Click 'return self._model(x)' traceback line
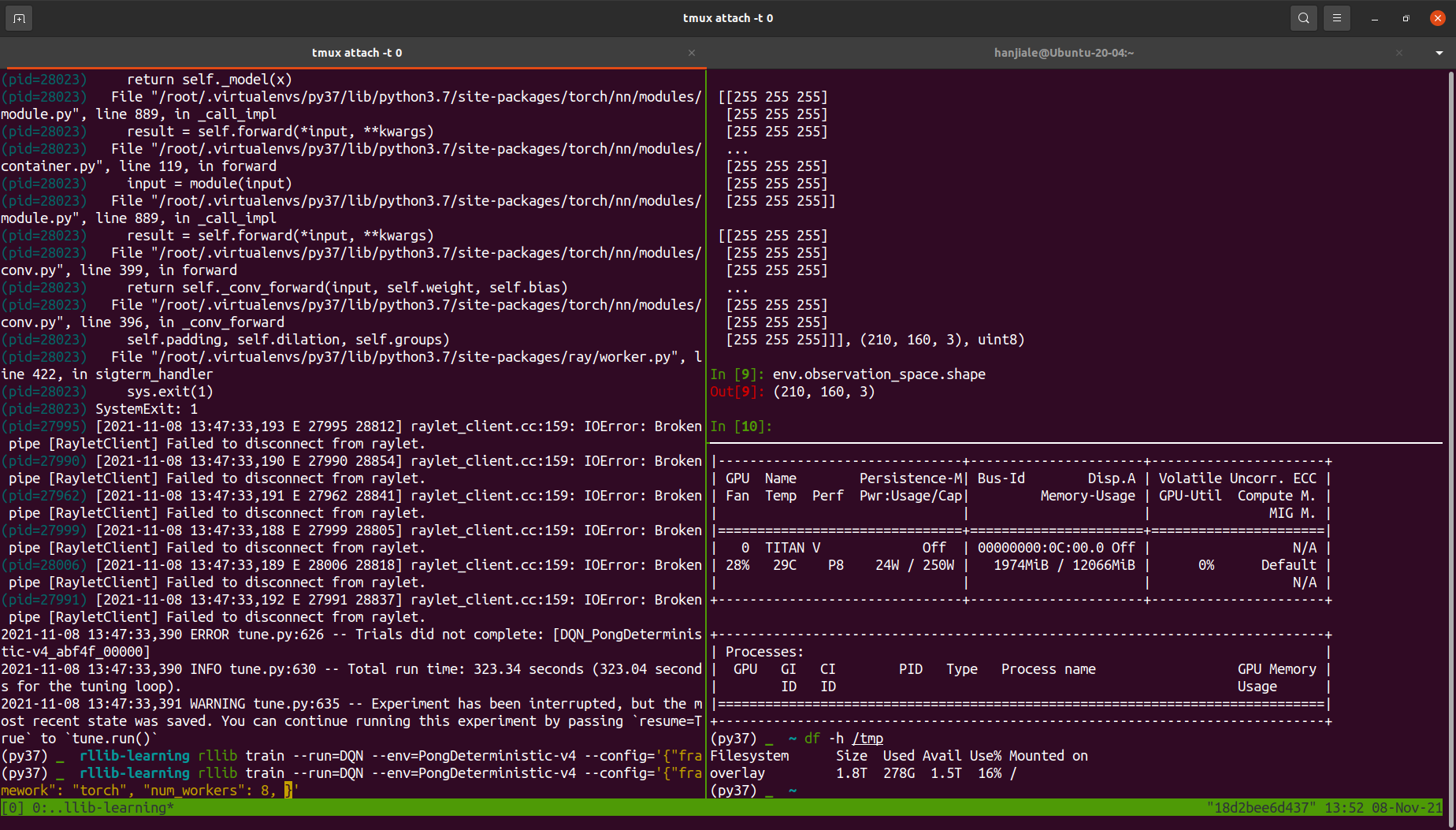This screenshot has height=830, width=1456. pos(210,80)
